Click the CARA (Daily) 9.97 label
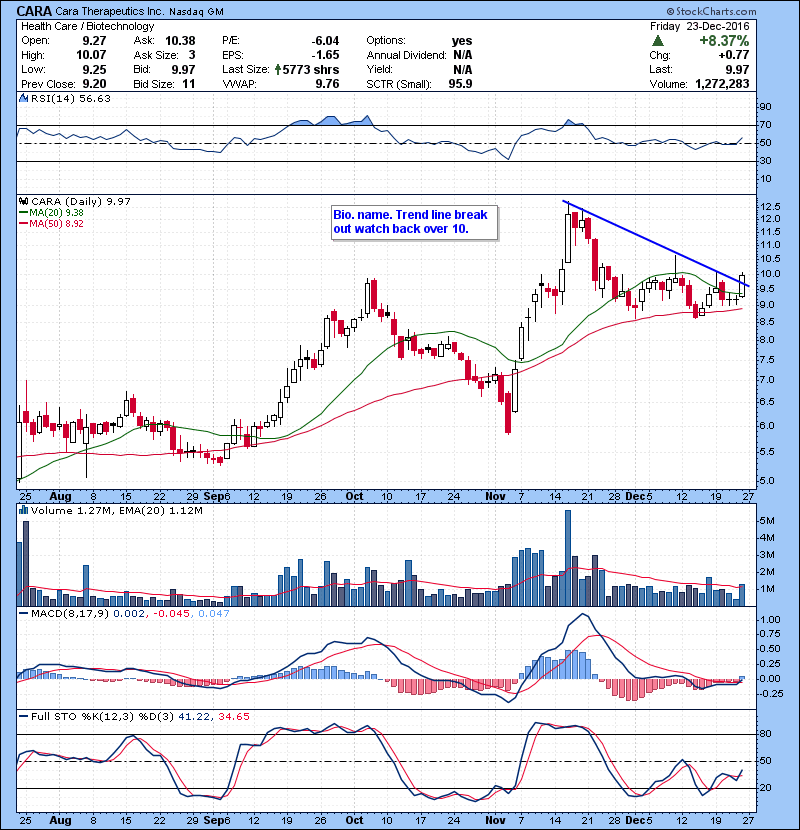 80,201
